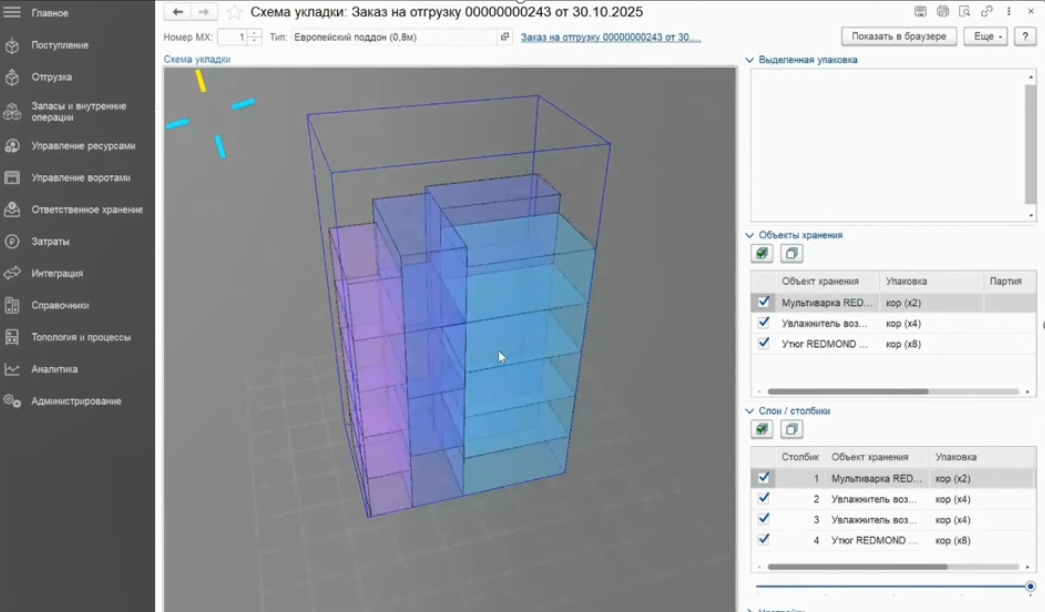Open the Управление ресурсами section icon
The width and height of the screenshot is (1045, 612).
click(12, 146)
